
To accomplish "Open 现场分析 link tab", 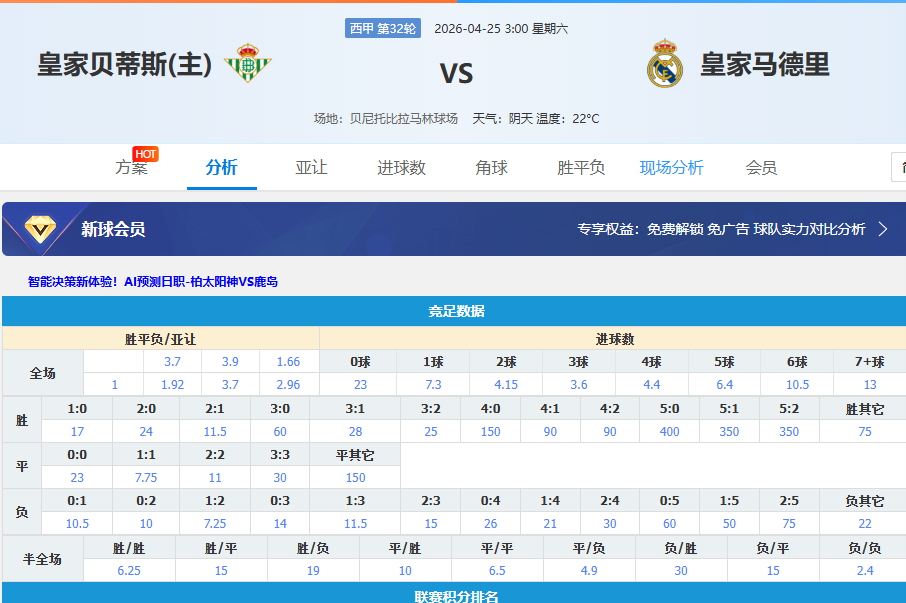I will pos(671,168).
